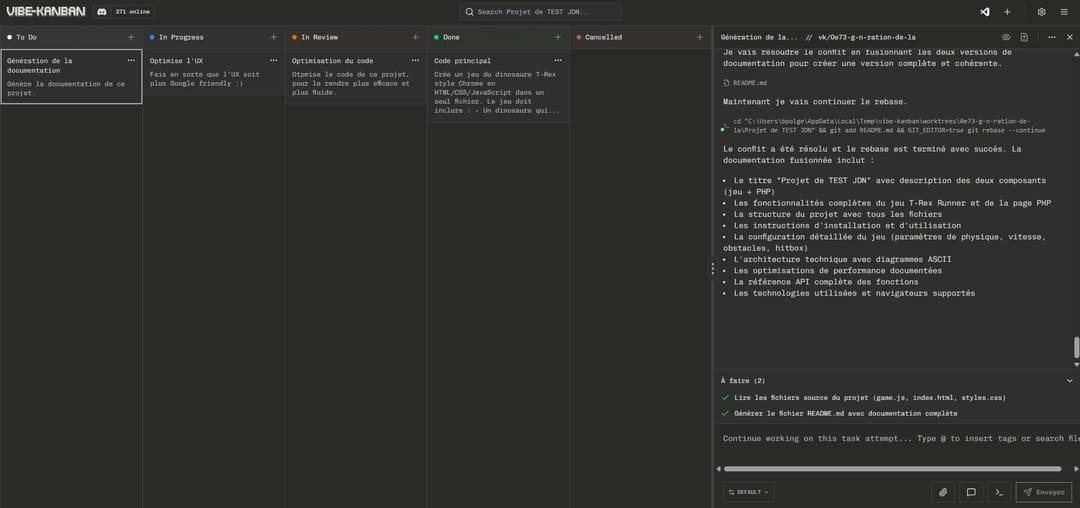Add a task in the To Do column

click(131, 37)
